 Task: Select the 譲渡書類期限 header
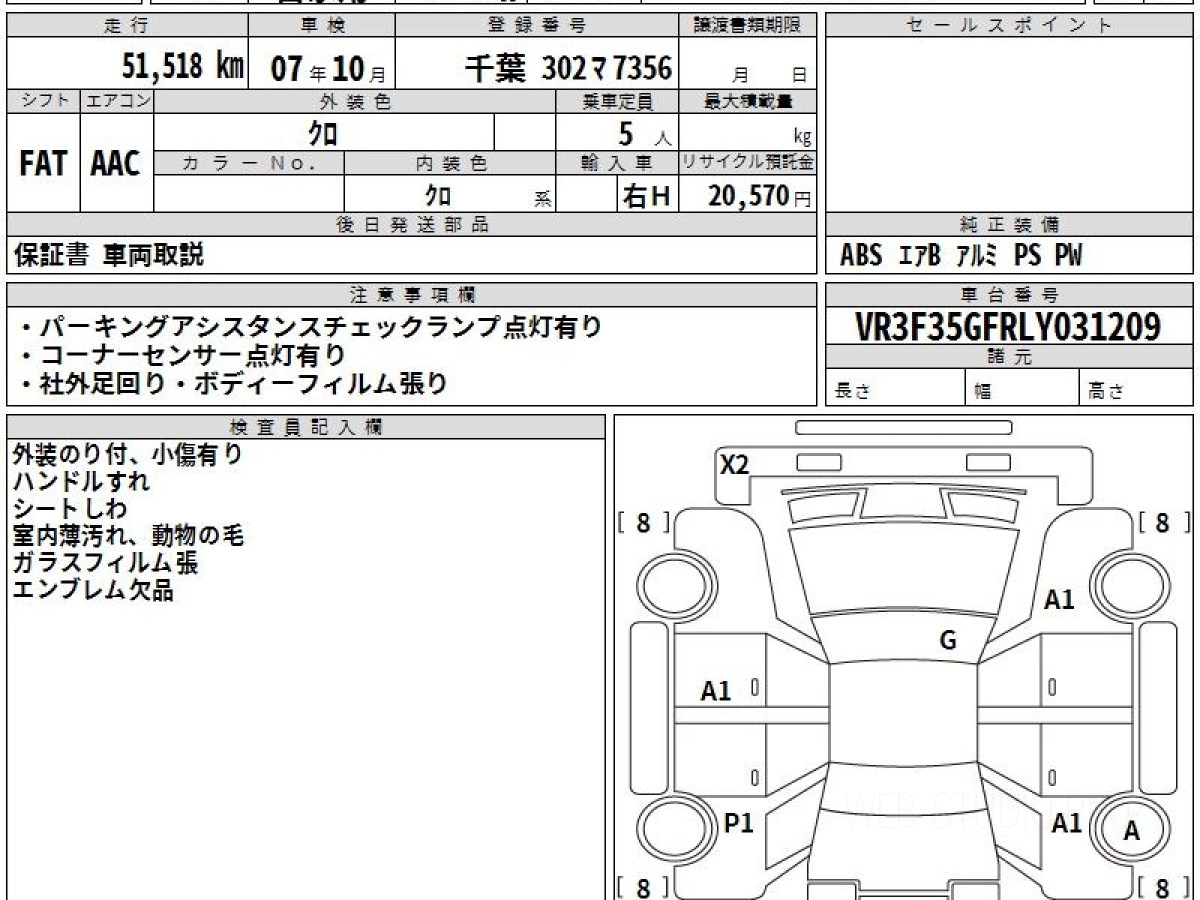pos(748,25)
